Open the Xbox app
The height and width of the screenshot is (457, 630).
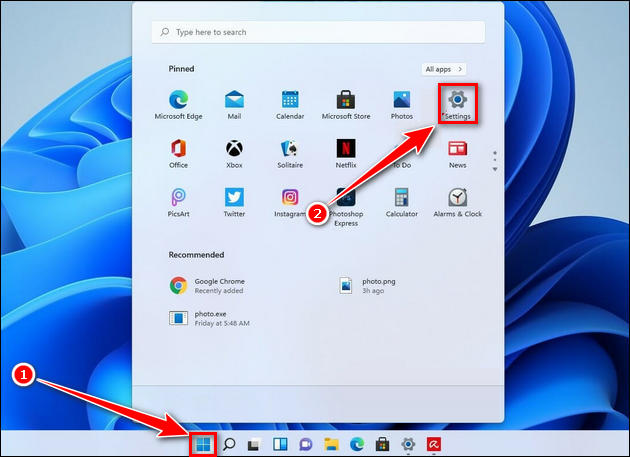point(234,154)
